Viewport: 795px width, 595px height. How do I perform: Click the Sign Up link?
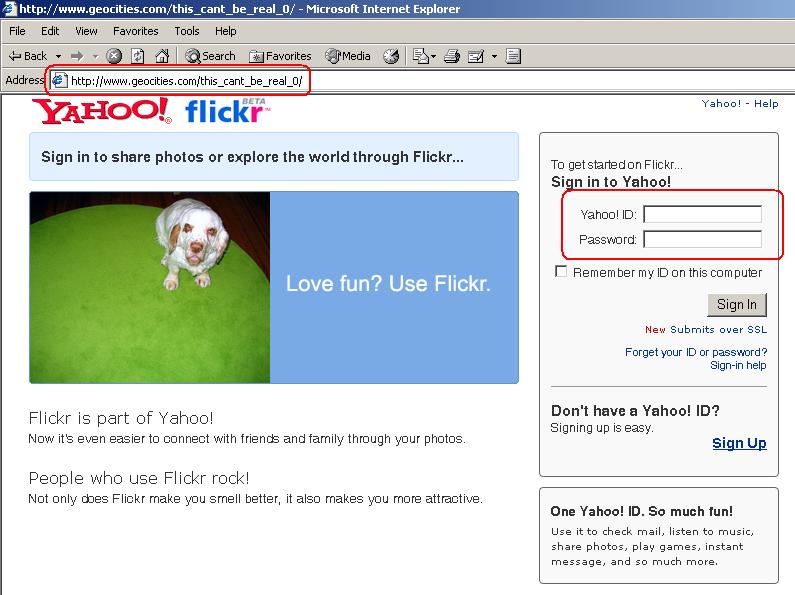pyautogui.click(x=739, y=443)
